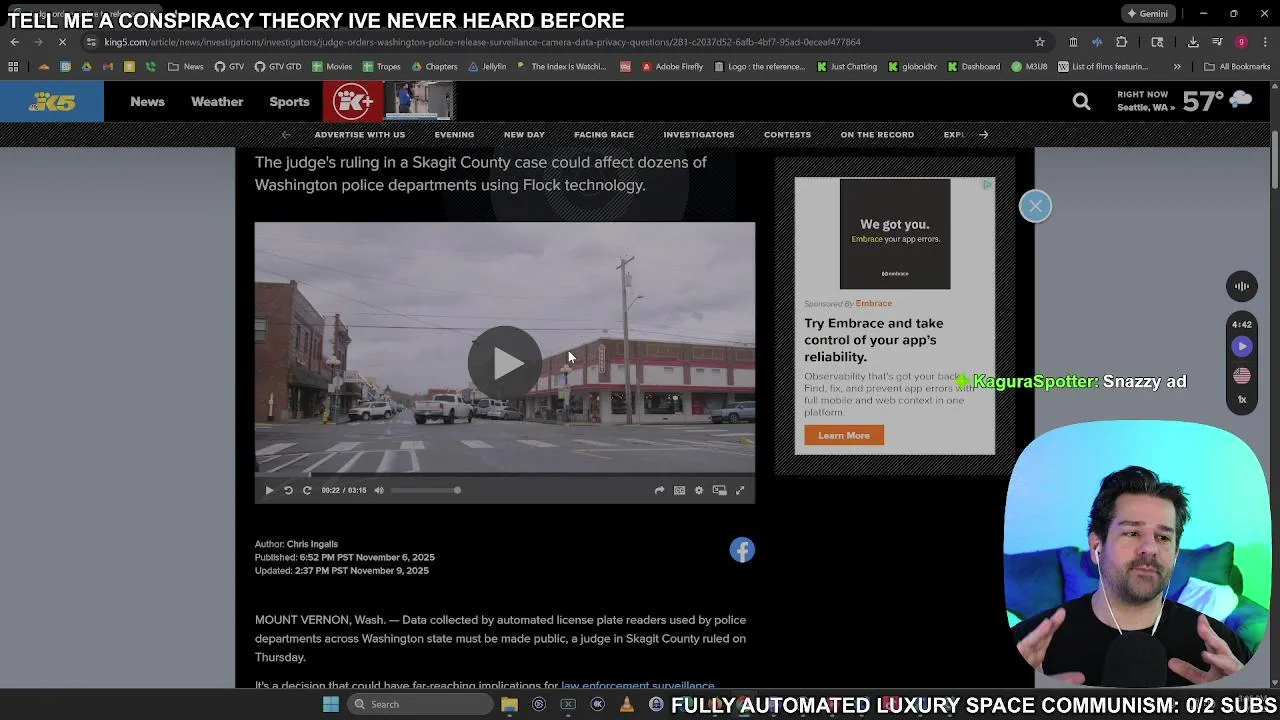Click Learn More in Embrace ad
This screenshot has height=720, width=1280.
tap(844, 436)
